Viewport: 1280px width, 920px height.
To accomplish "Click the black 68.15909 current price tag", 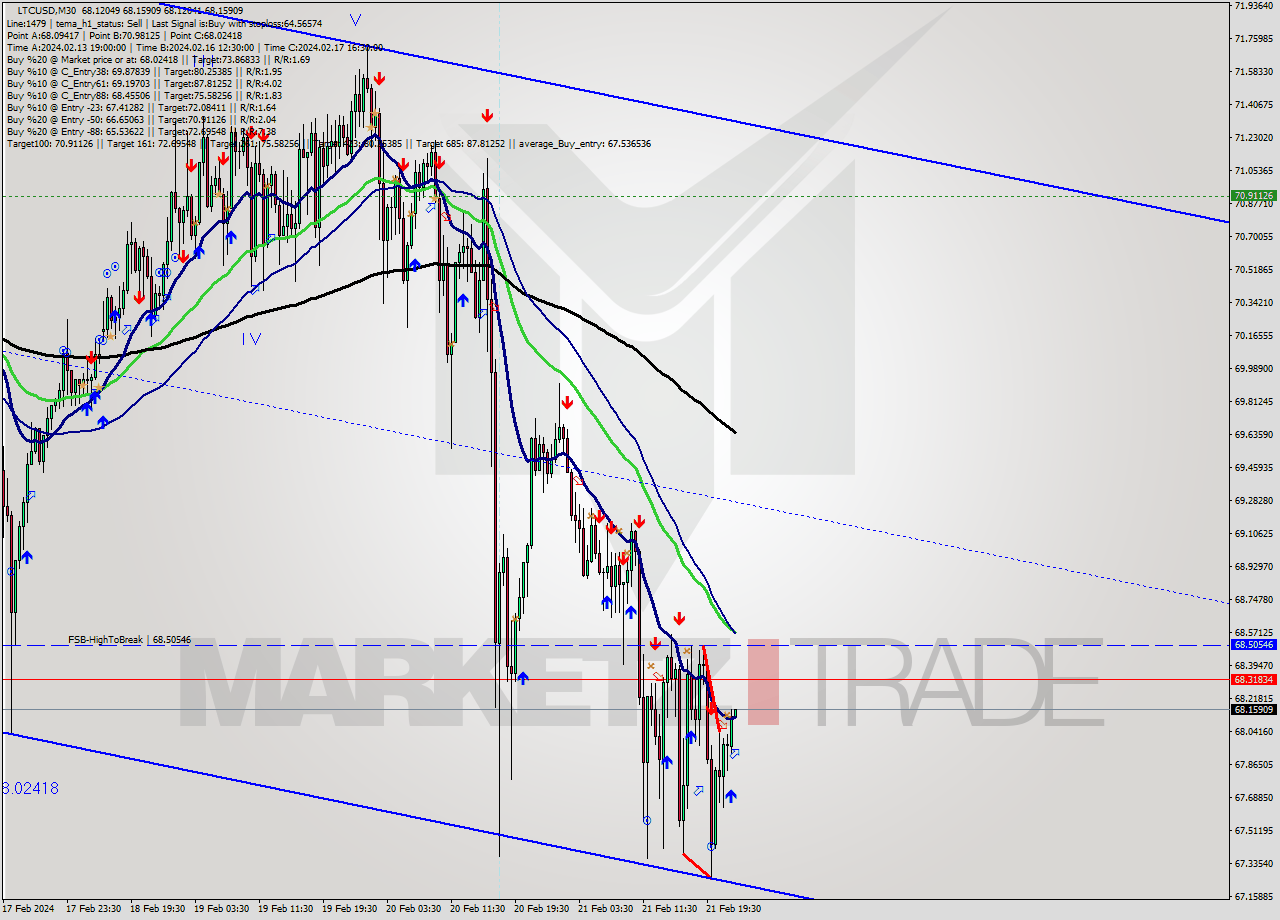I will tap(1254, 709).
